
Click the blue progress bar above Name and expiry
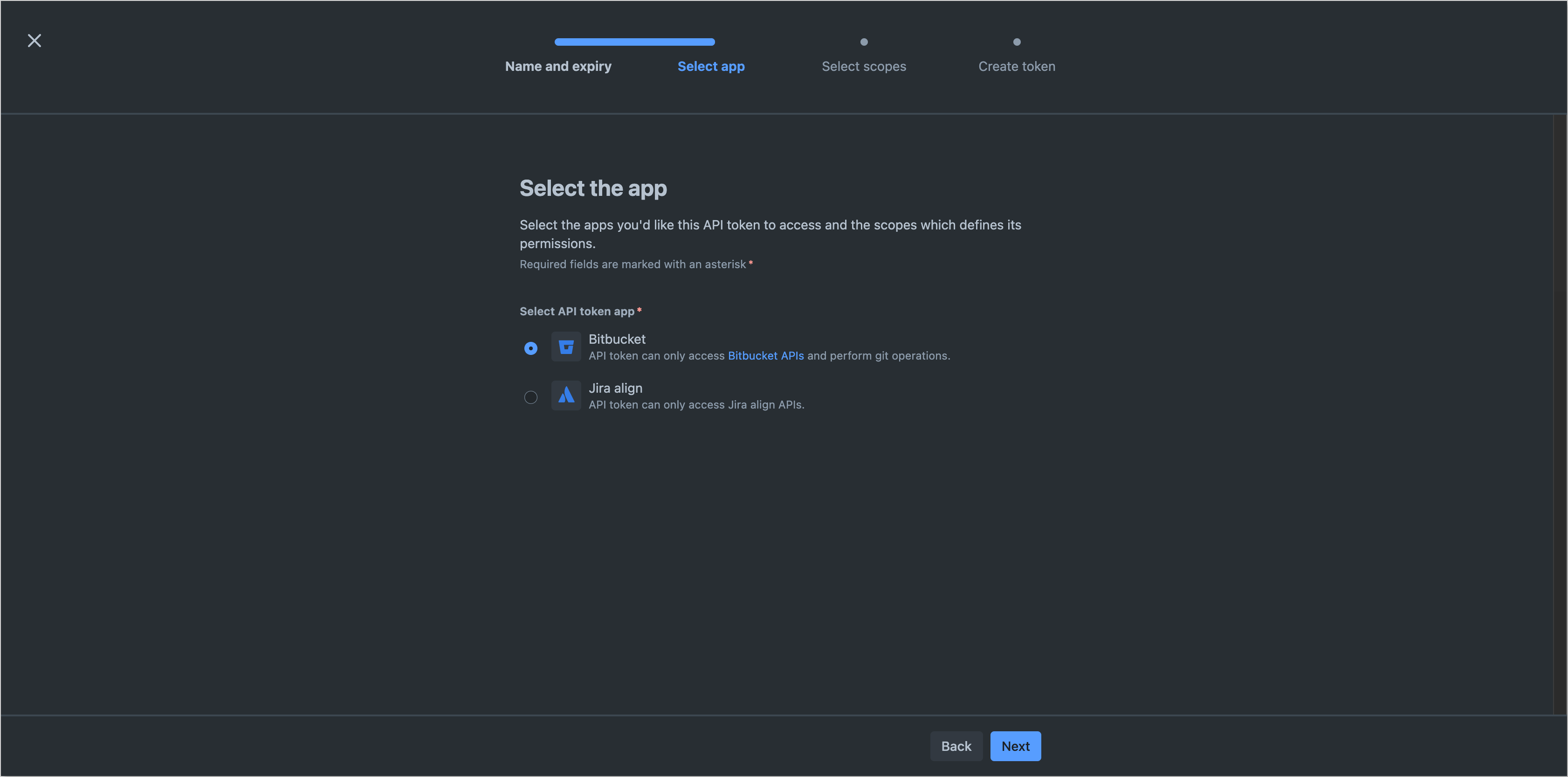tap(633, 42)
